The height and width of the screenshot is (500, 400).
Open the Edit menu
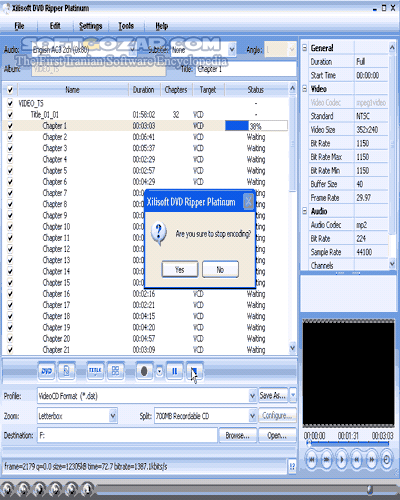pos(55,26)
